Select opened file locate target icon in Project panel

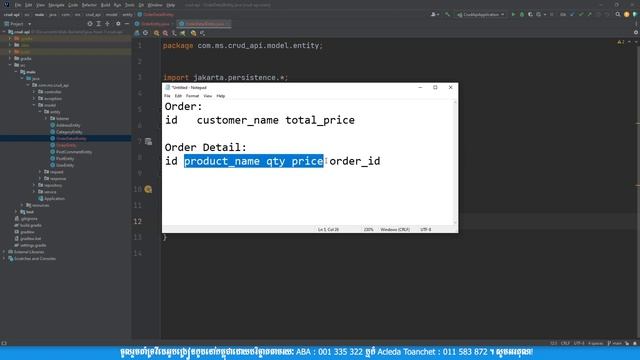[90, 24]
